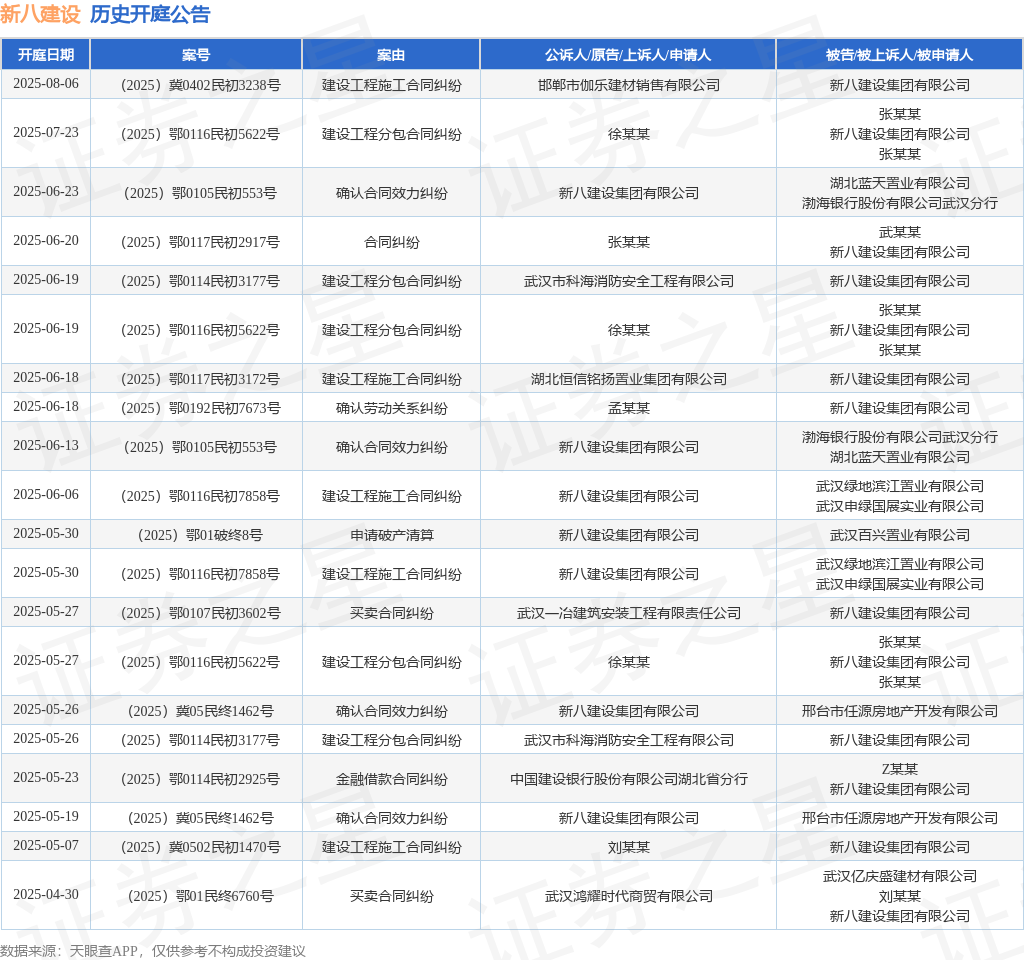Select 武汉绿地滨江置业有限公司 in the 2025-06-06 row
The height and width of the screenshot is (960, 1024).
(899, 486)
